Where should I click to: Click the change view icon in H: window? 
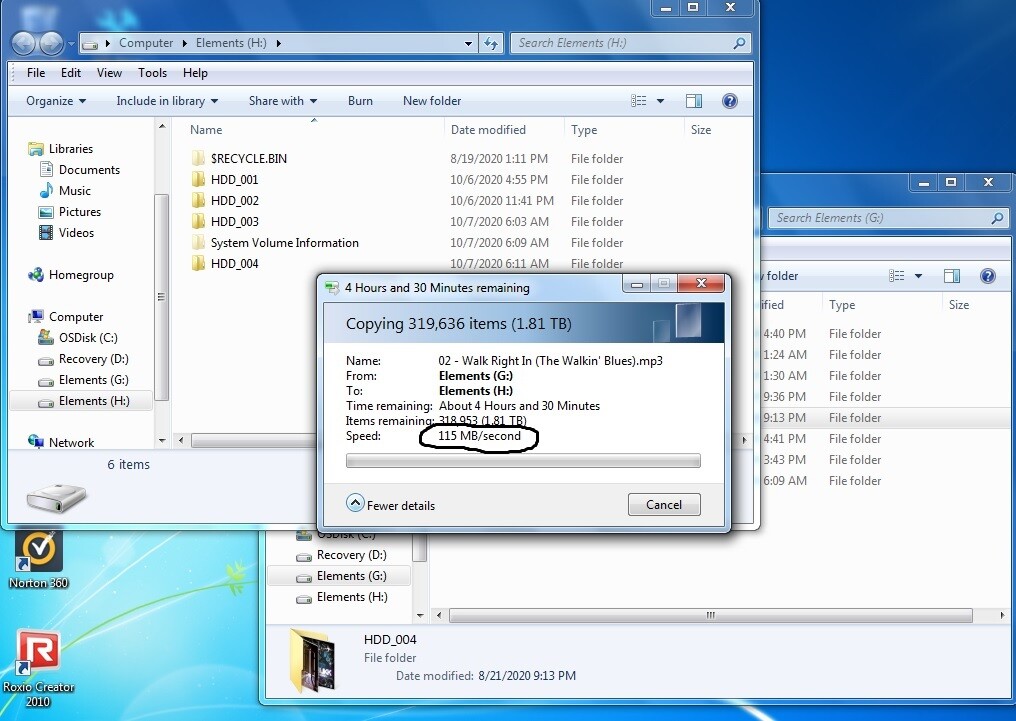pos(638,100)
